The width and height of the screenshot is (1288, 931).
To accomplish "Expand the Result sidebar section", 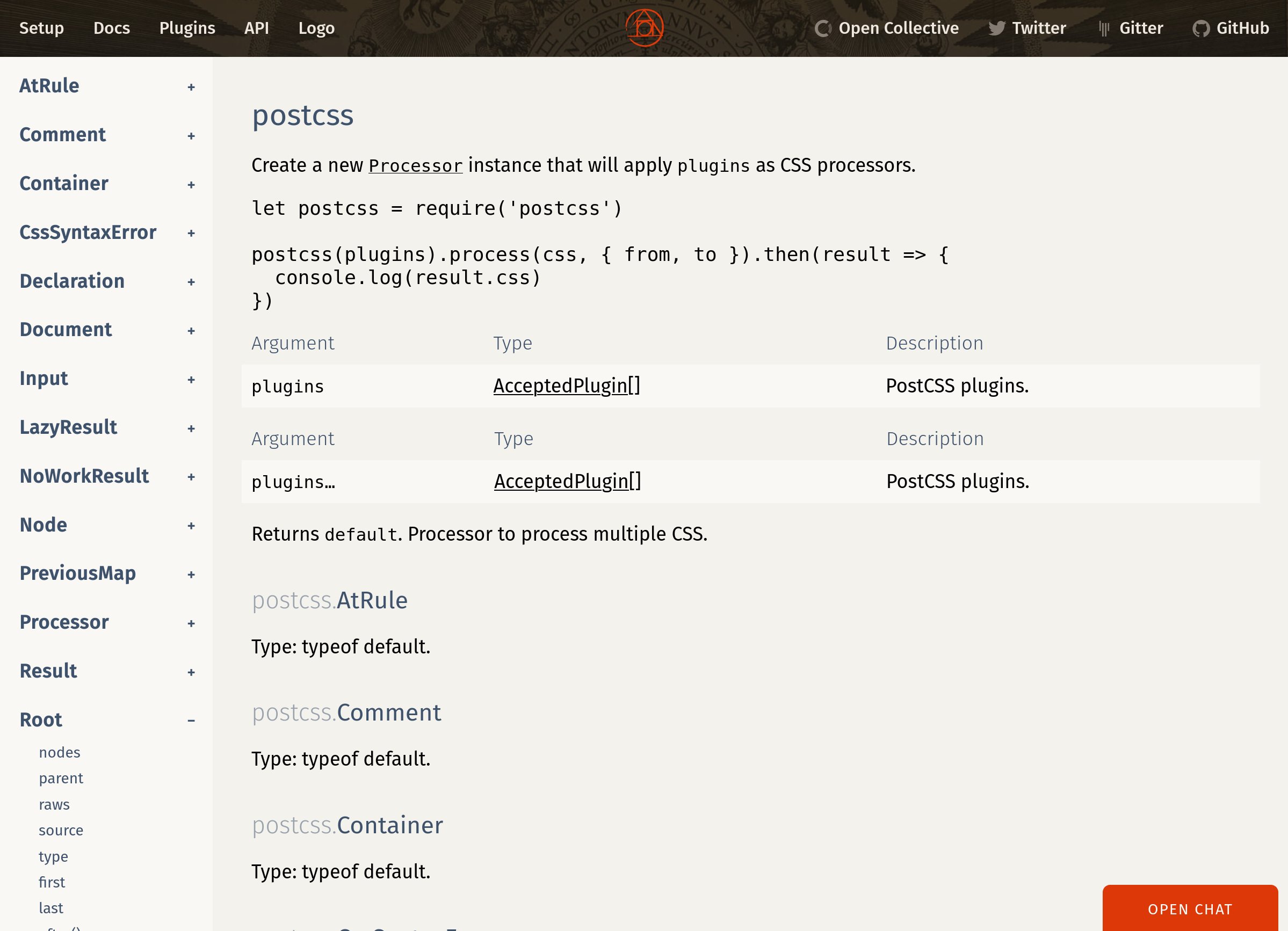I will pyautogui.click(x=191, y=672).
